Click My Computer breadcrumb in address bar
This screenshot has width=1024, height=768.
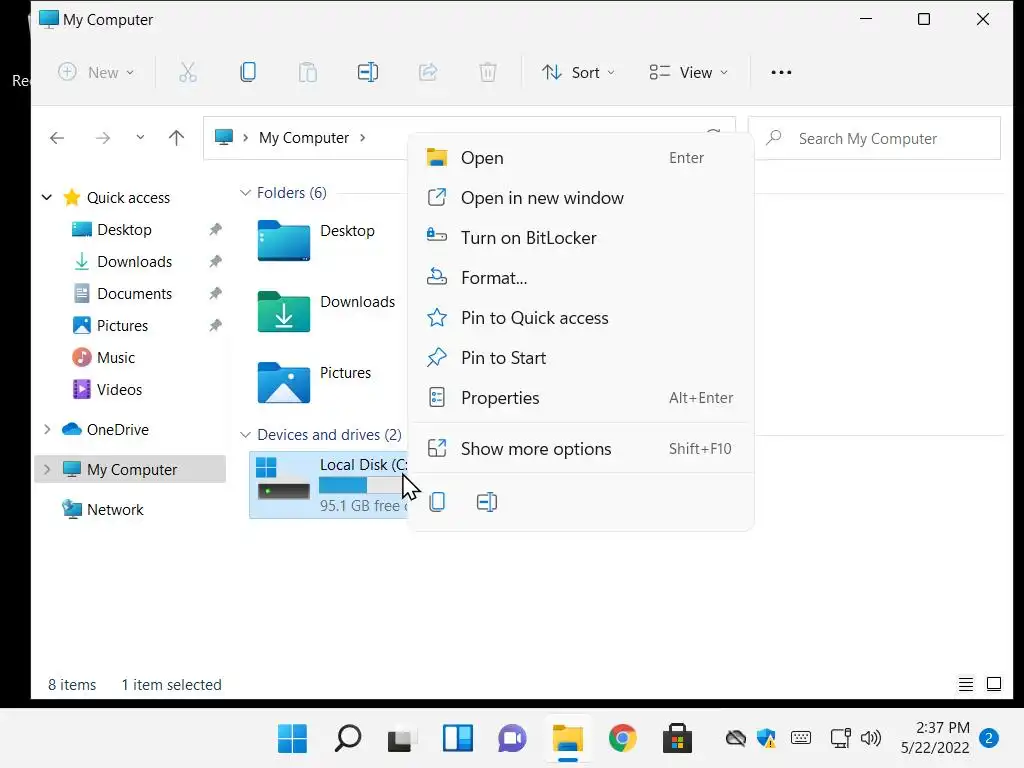304,138
